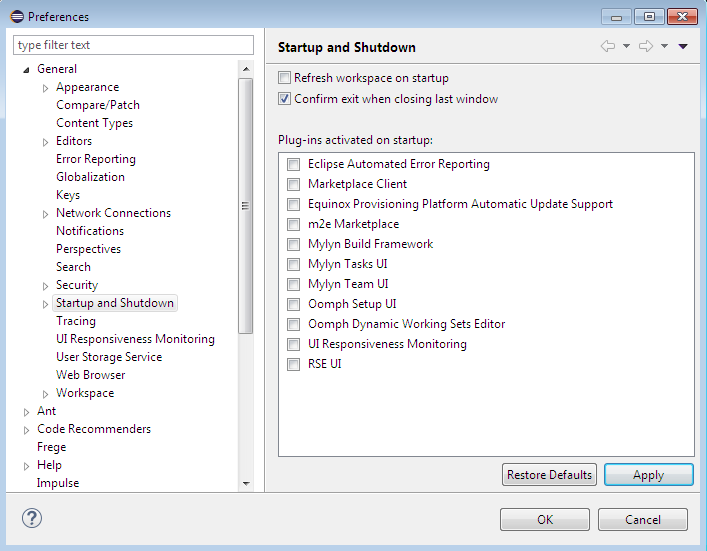Click the tree scrollbar up arrow
Image resolution: width=707 pixels, height=551 pixels.
coord(246,69)
